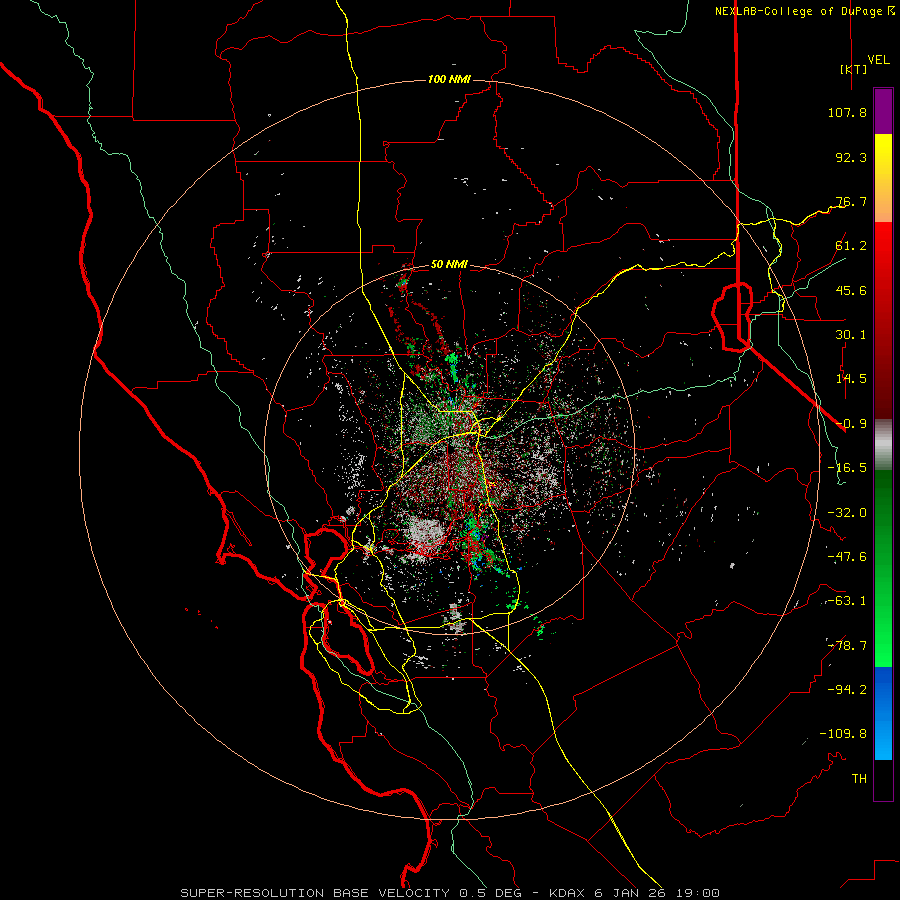Click the [KT] units label

pos(854,69)
